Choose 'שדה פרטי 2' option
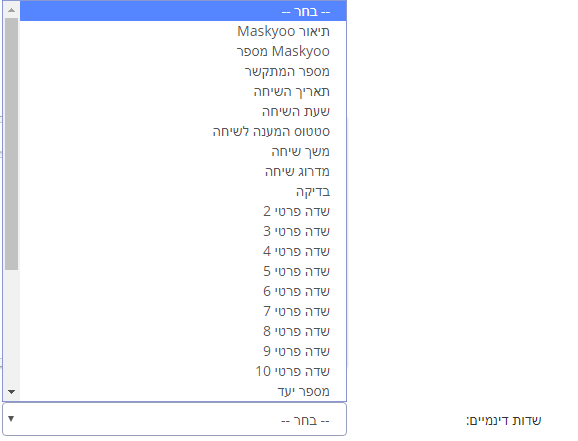 pyautogui.click(x=183, y=211)
